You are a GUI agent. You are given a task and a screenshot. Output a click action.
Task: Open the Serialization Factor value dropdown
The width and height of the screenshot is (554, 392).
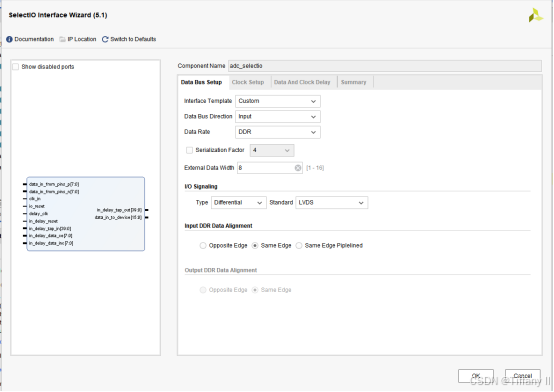click(272, 150)
